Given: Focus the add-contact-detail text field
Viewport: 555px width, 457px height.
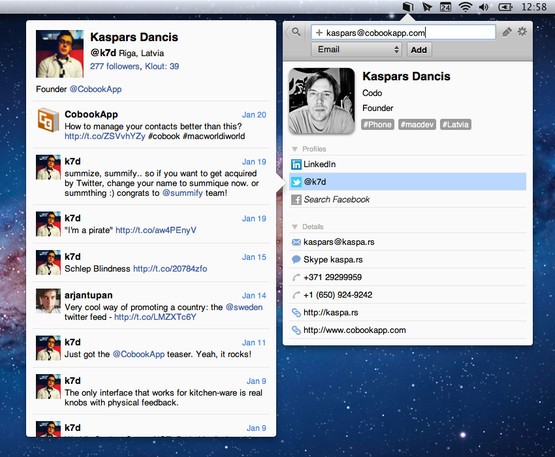Looking at the screenshot, I should tap(404, 33).
